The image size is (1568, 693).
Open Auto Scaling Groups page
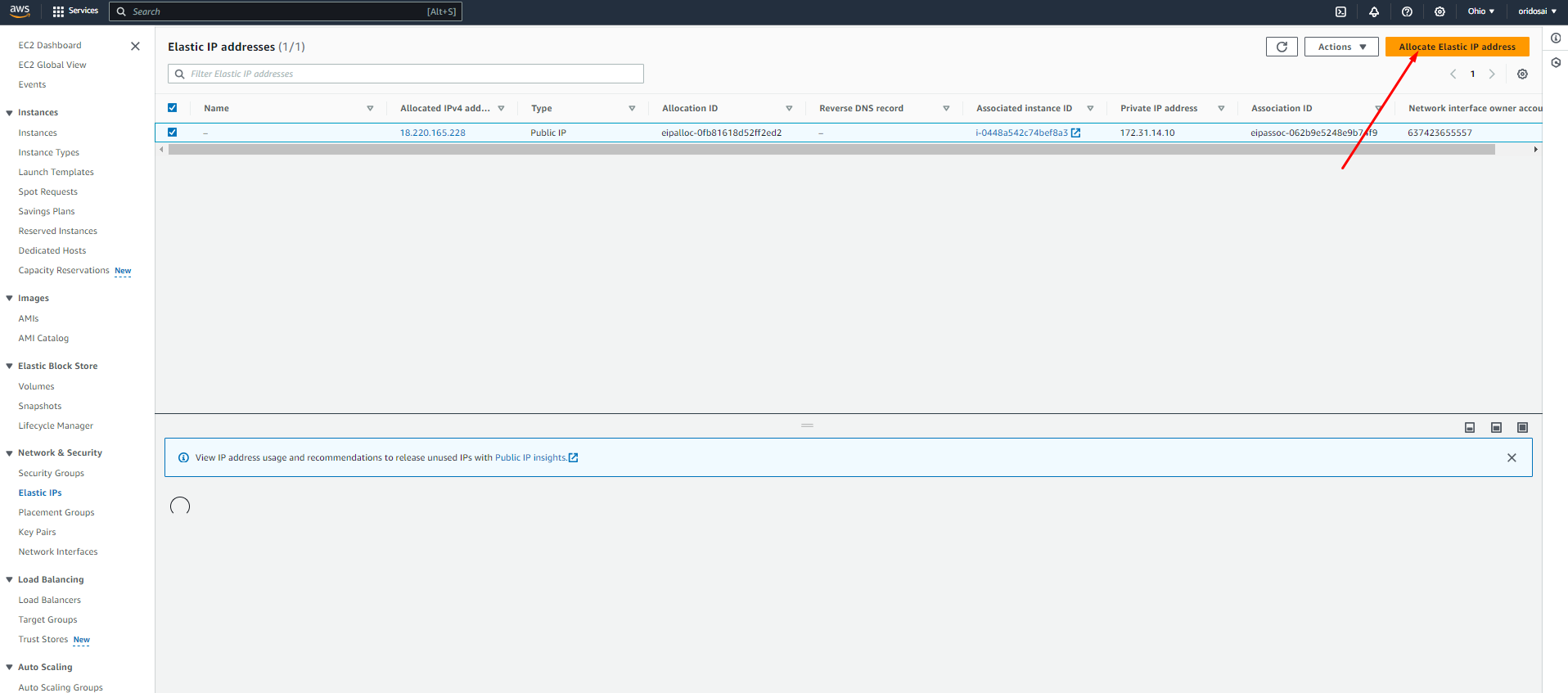61,687
